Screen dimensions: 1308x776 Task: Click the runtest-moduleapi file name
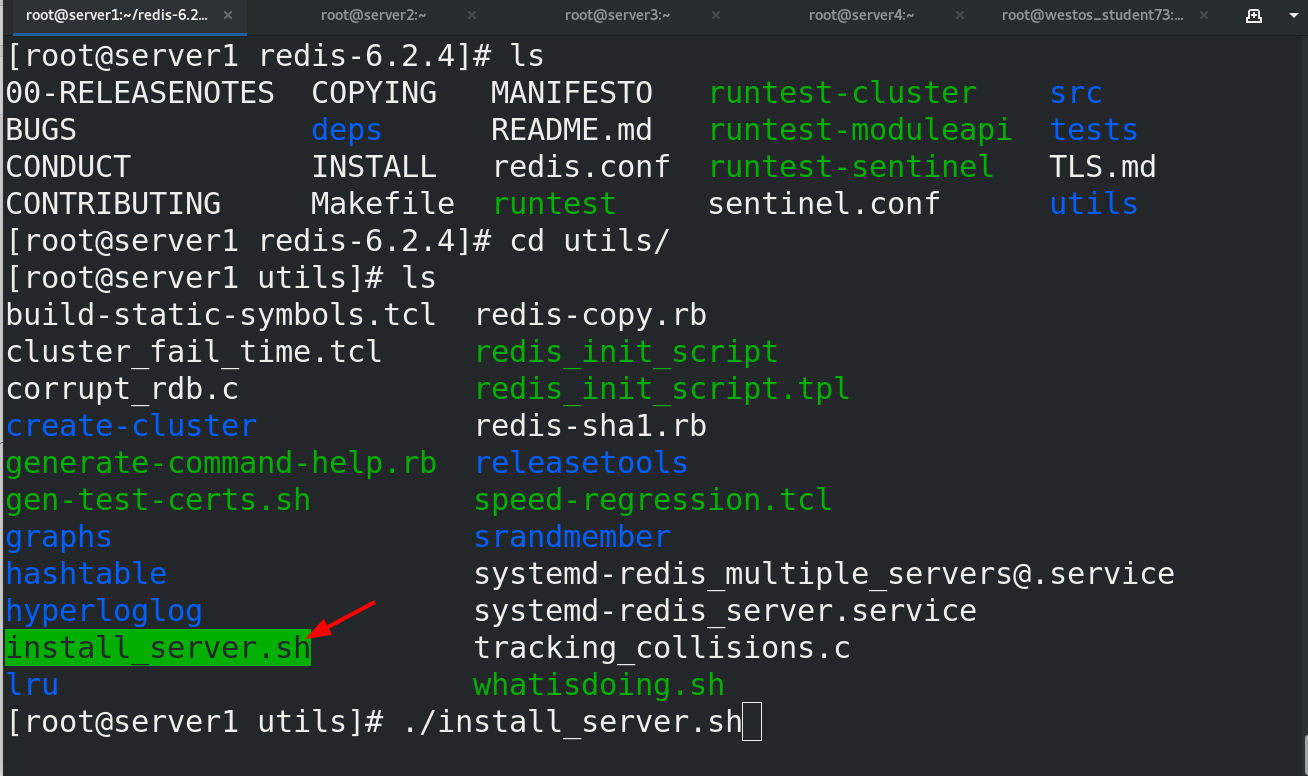pos(861,130)
